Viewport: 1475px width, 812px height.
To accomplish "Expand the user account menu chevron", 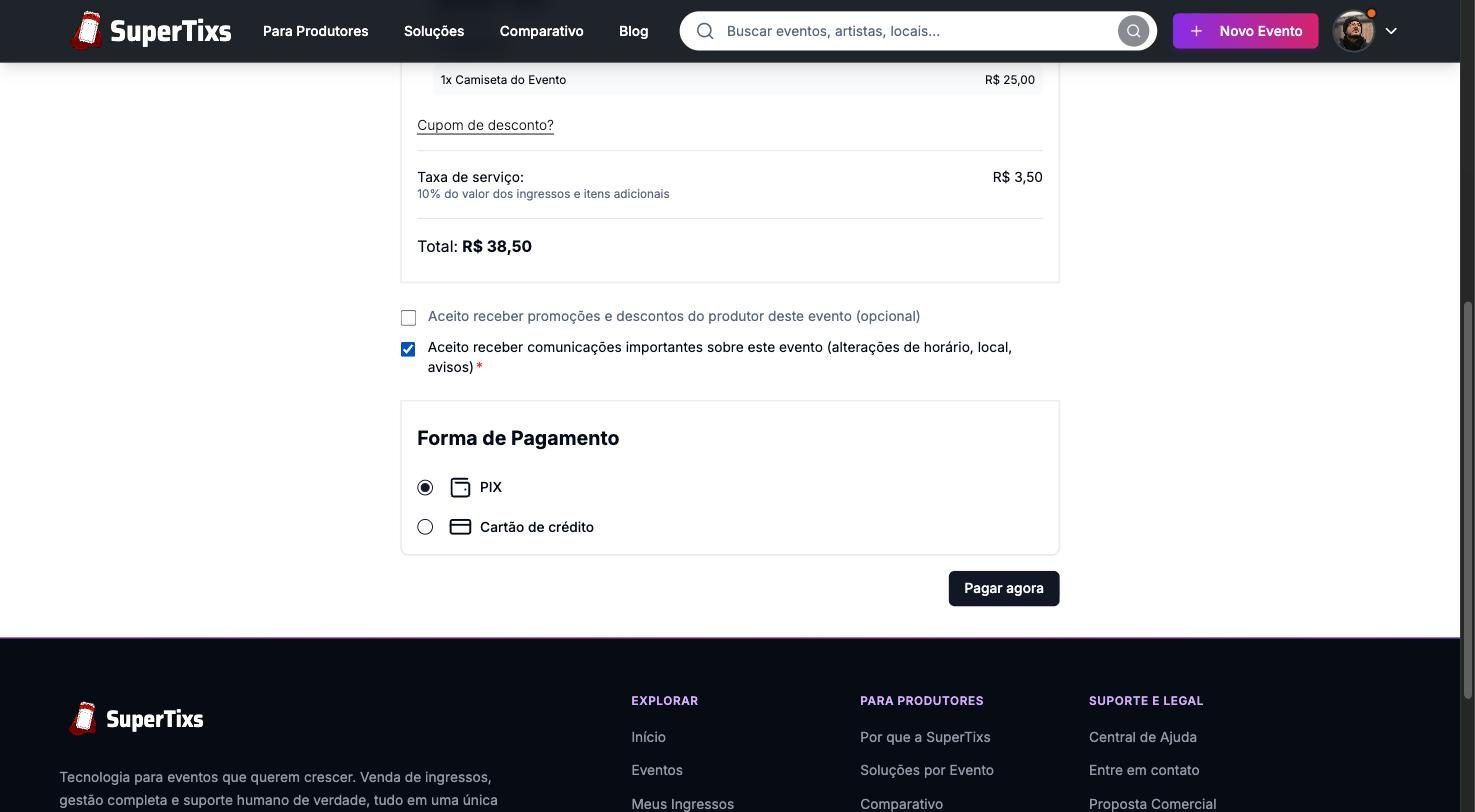I will pos(1391,31).
